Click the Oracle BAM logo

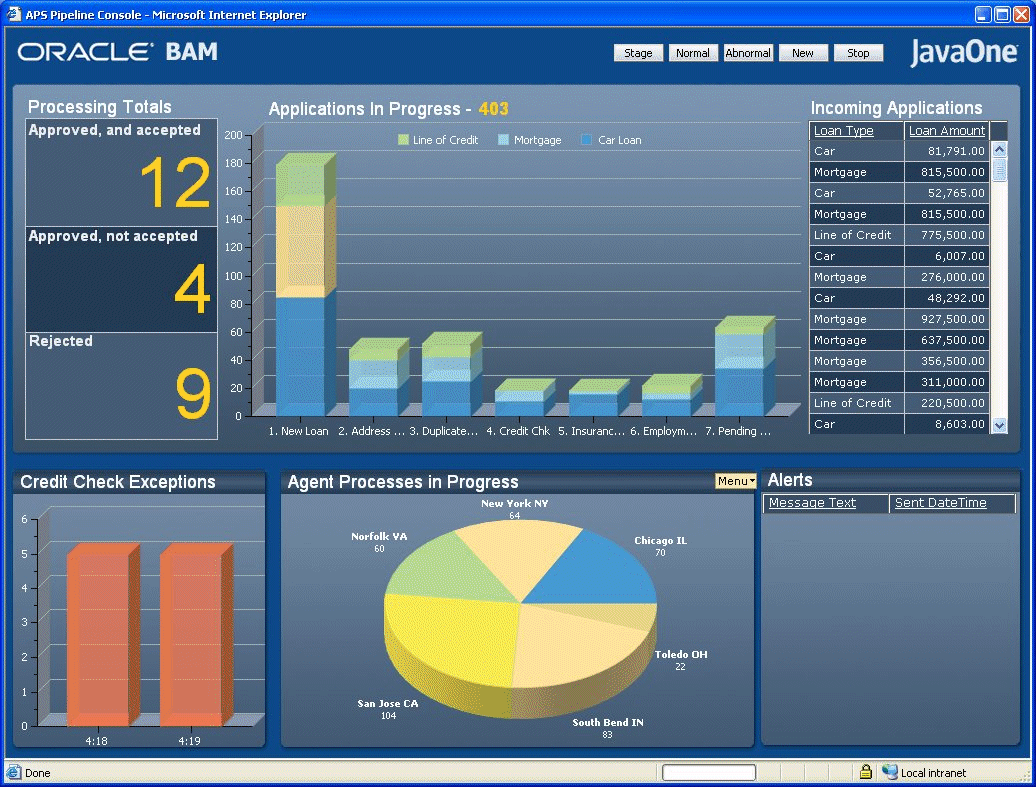click(x=118, y=52)
